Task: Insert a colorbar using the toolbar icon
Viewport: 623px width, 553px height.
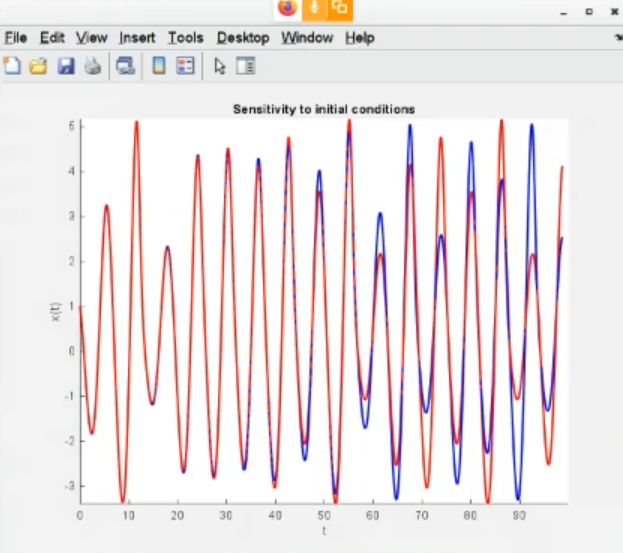Action: click(x=159, y=67)
